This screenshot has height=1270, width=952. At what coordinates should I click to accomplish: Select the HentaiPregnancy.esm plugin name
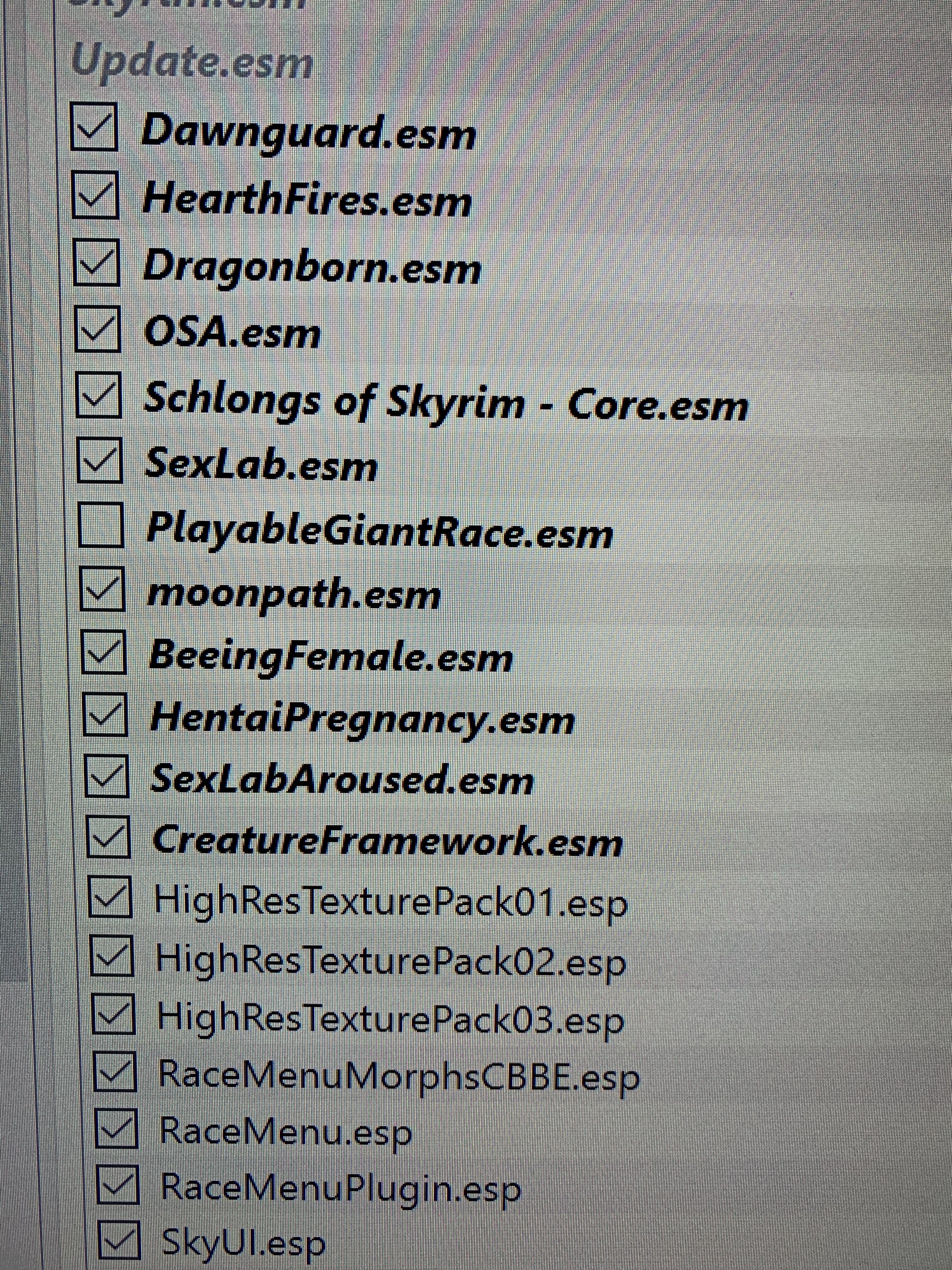coord(363,720)
